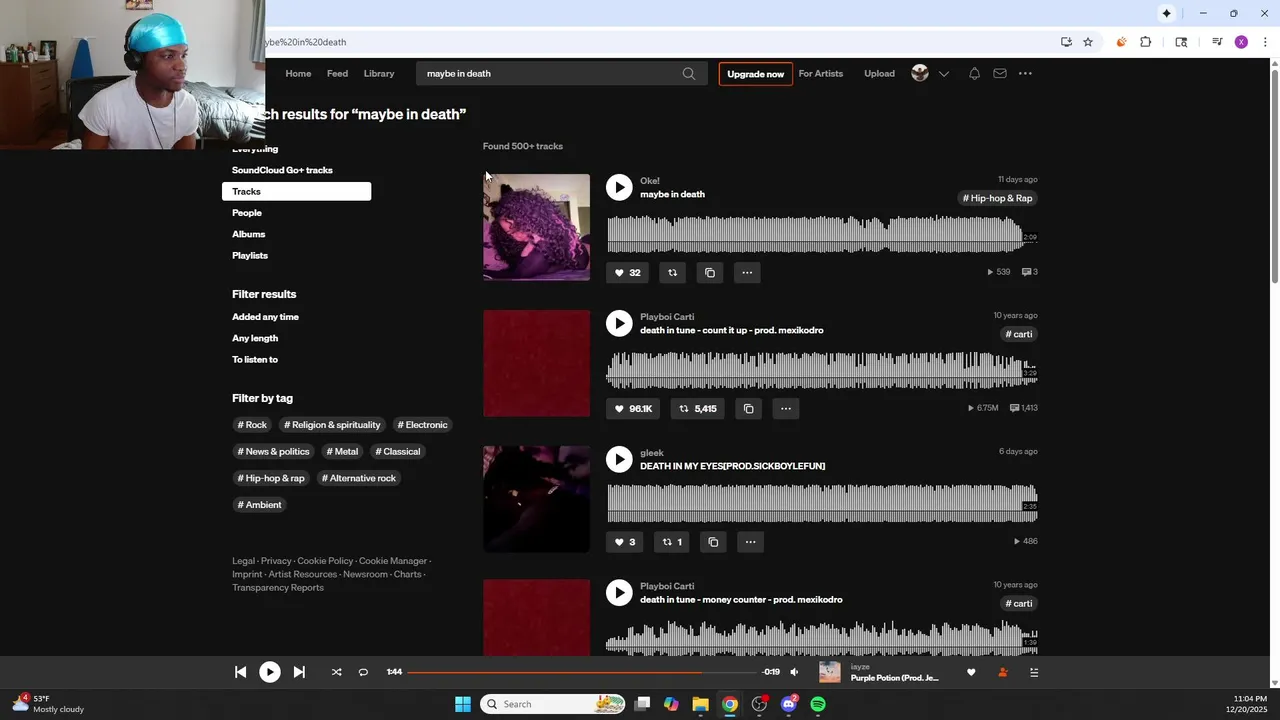Screen dimensions: 1280x720
Task: Click the For Artists link
Action: click(821, 74)
